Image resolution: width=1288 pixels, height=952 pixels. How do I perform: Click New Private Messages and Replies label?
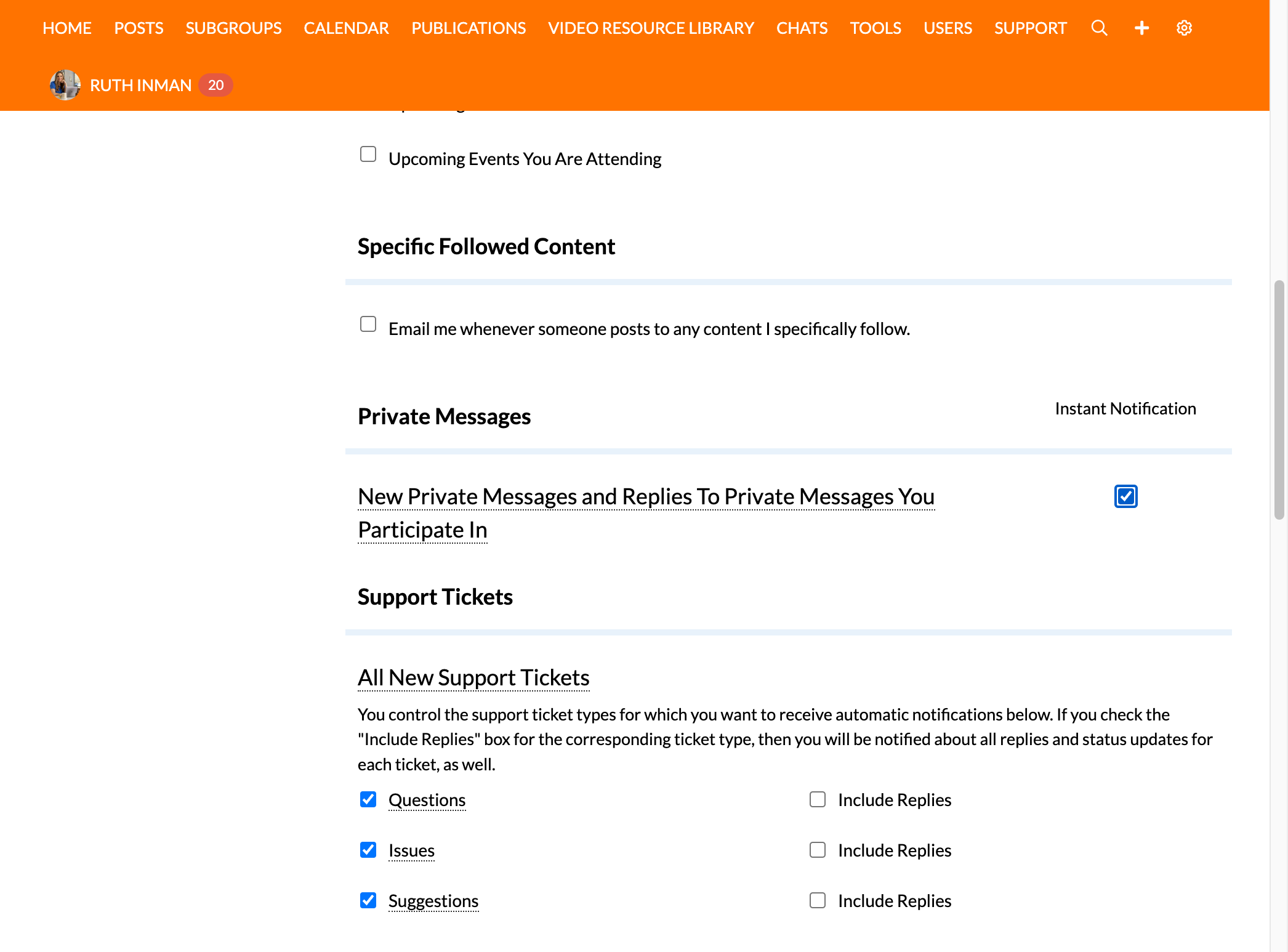point(646,513)
